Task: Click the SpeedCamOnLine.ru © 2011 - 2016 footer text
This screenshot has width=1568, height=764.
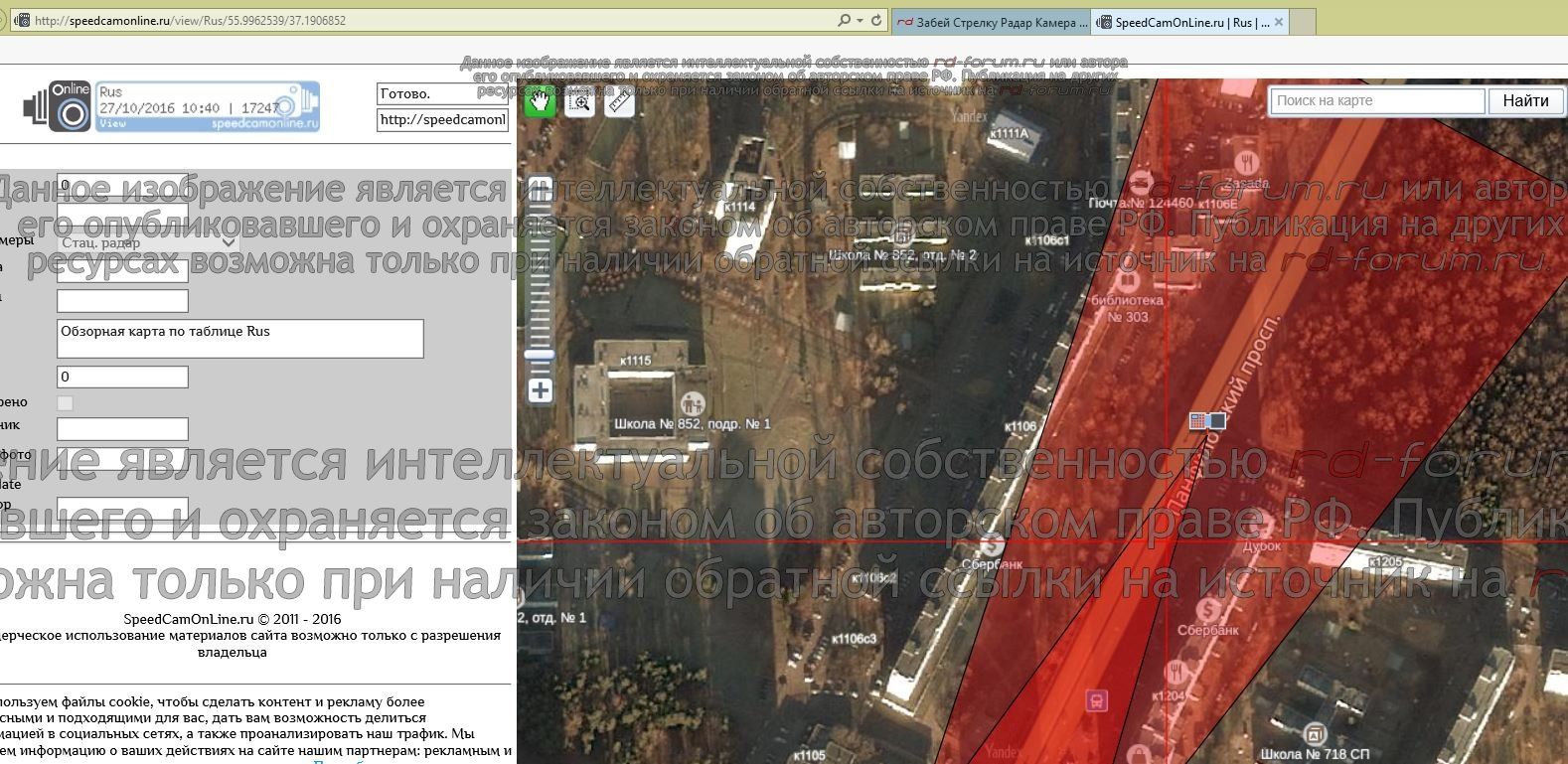Action: tap(233, 619)
